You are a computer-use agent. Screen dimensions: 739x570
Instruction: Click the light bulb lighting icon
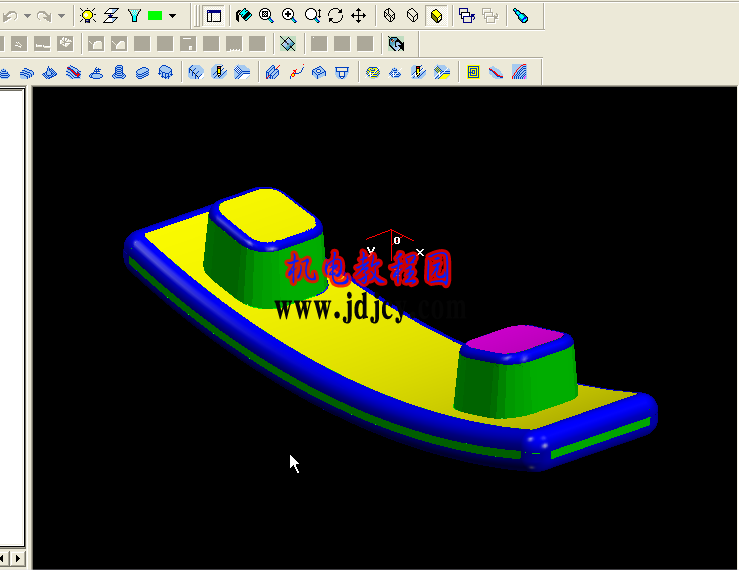pos(88,15)
